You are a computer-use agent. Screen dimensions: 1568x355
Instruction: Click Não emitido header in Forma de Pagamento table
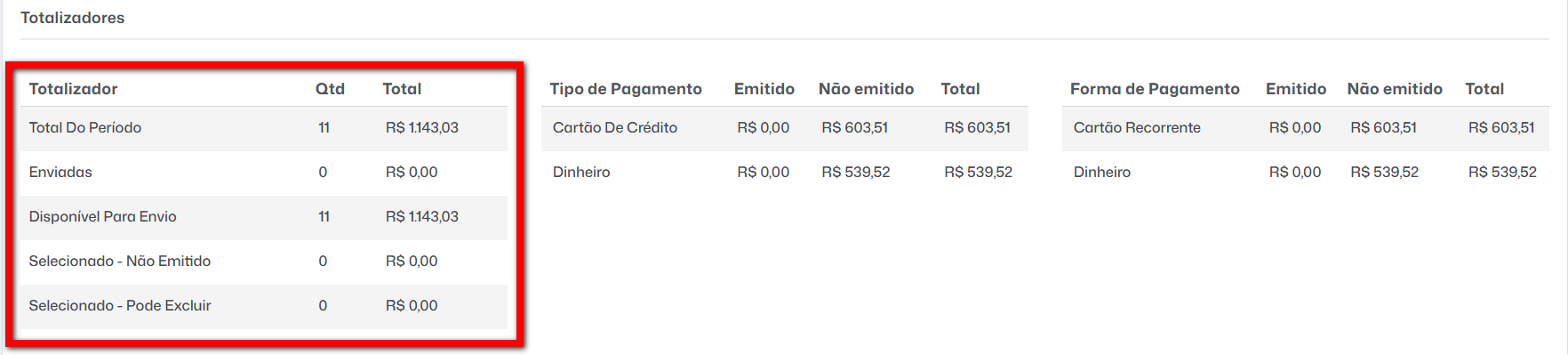[1395, 89]
